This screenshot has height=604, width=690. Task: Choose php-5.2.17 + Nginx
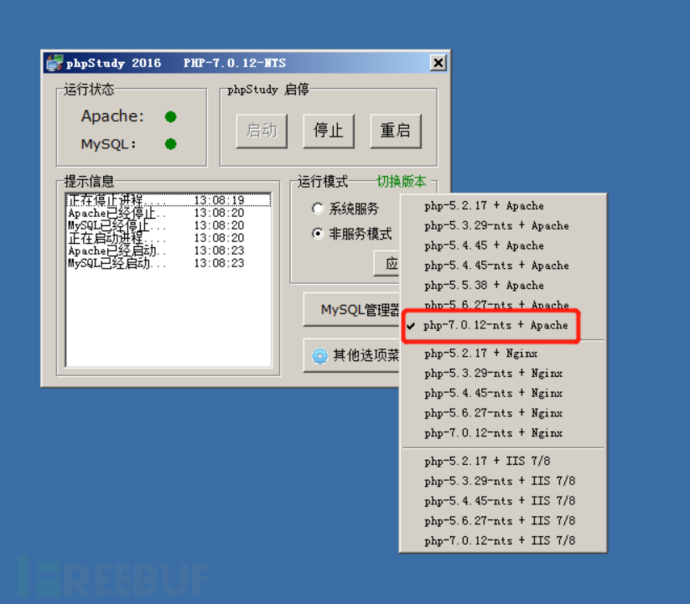click(x=503, y=354)
